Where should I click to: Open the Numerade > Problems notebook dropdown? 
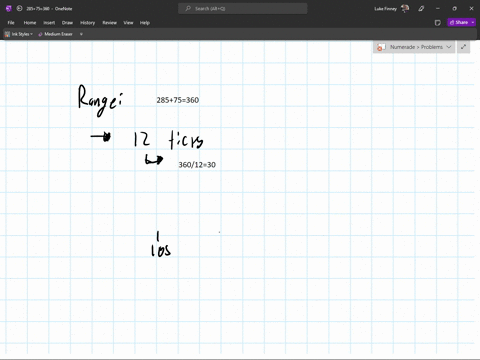pos(414,47)
